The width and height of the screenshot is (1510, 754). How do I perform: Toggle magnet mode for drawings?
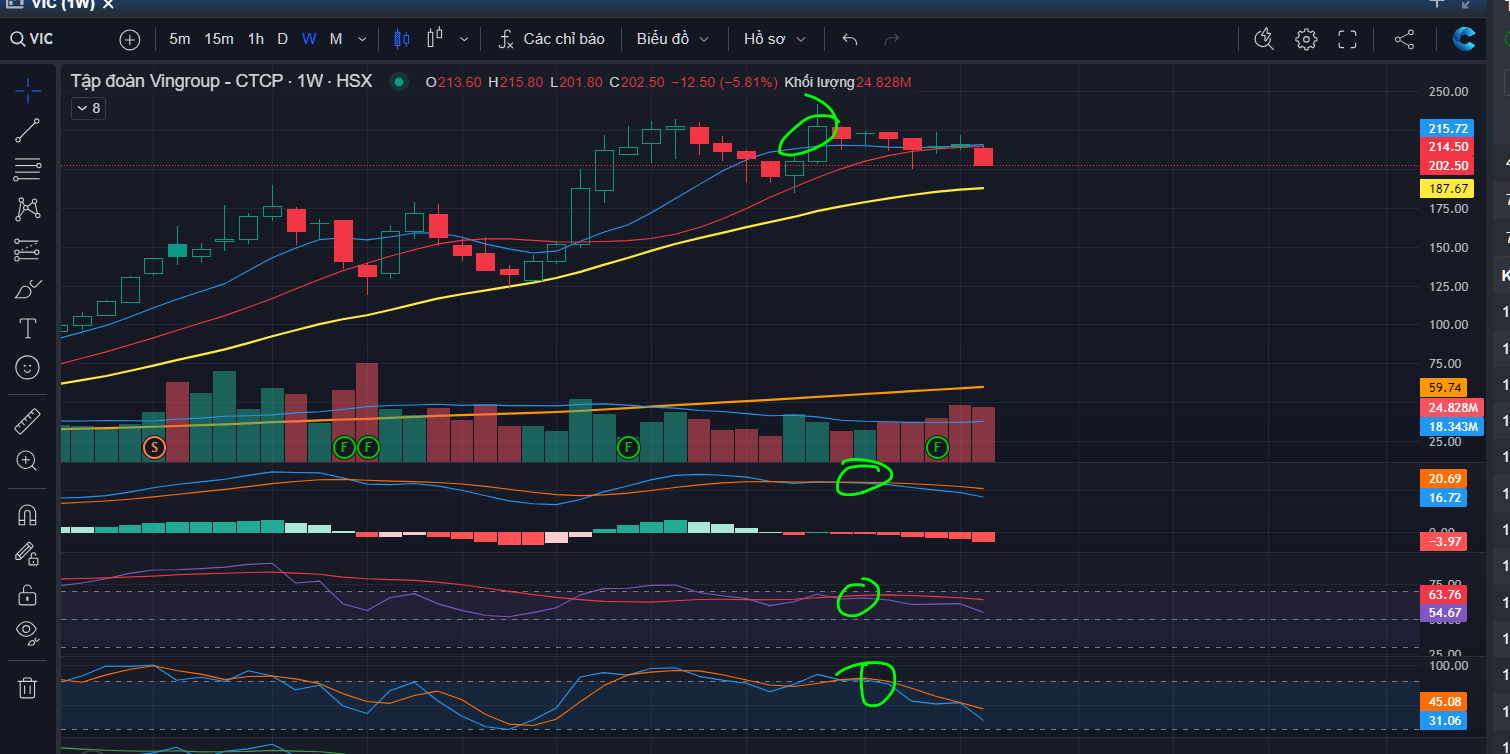tap(28, 516)
